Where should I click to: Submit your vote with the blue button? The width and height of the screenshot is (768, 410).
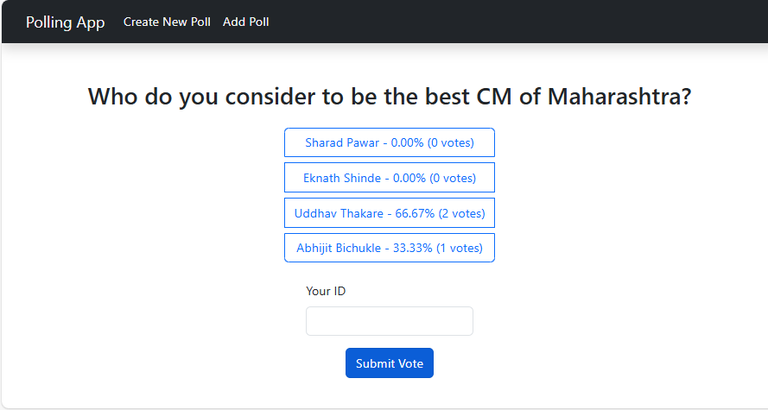389,363
